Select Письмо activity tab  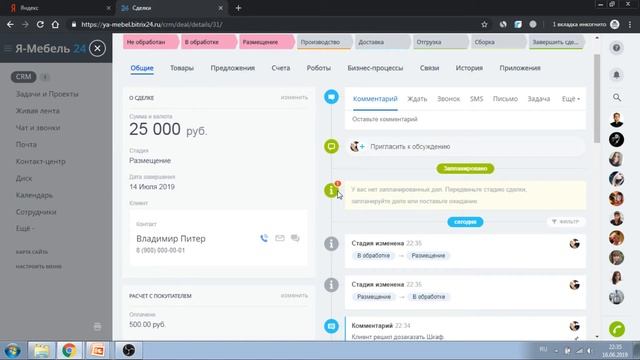pyautogui.click(x=505, y=99)
